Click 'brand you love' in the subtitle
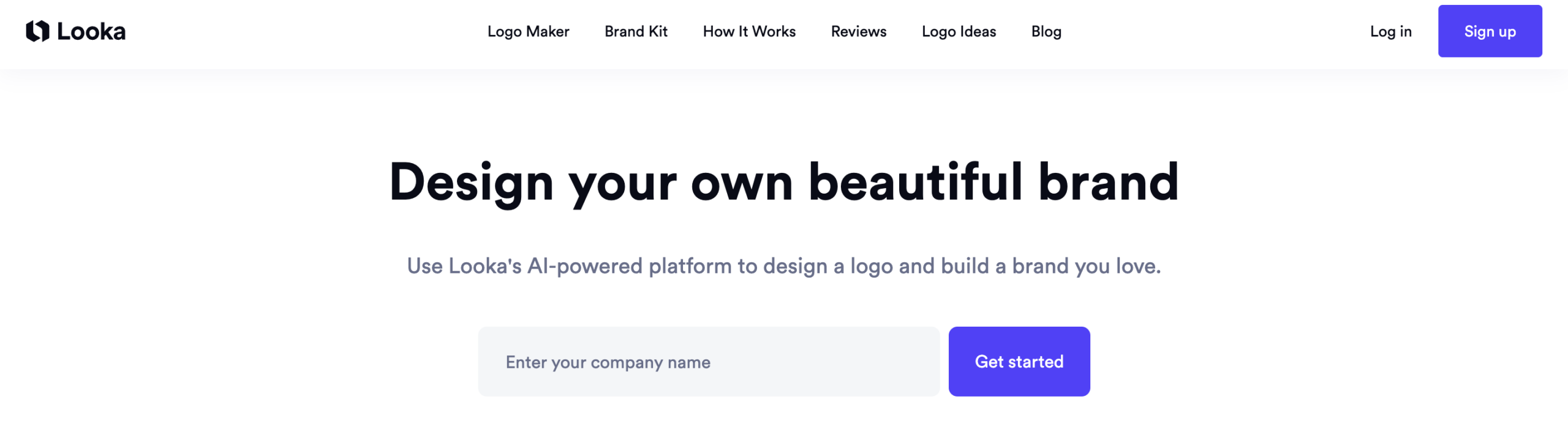Image resolution: width=1568 pixels, height=445 pixels. click(x=1087, y=266)
